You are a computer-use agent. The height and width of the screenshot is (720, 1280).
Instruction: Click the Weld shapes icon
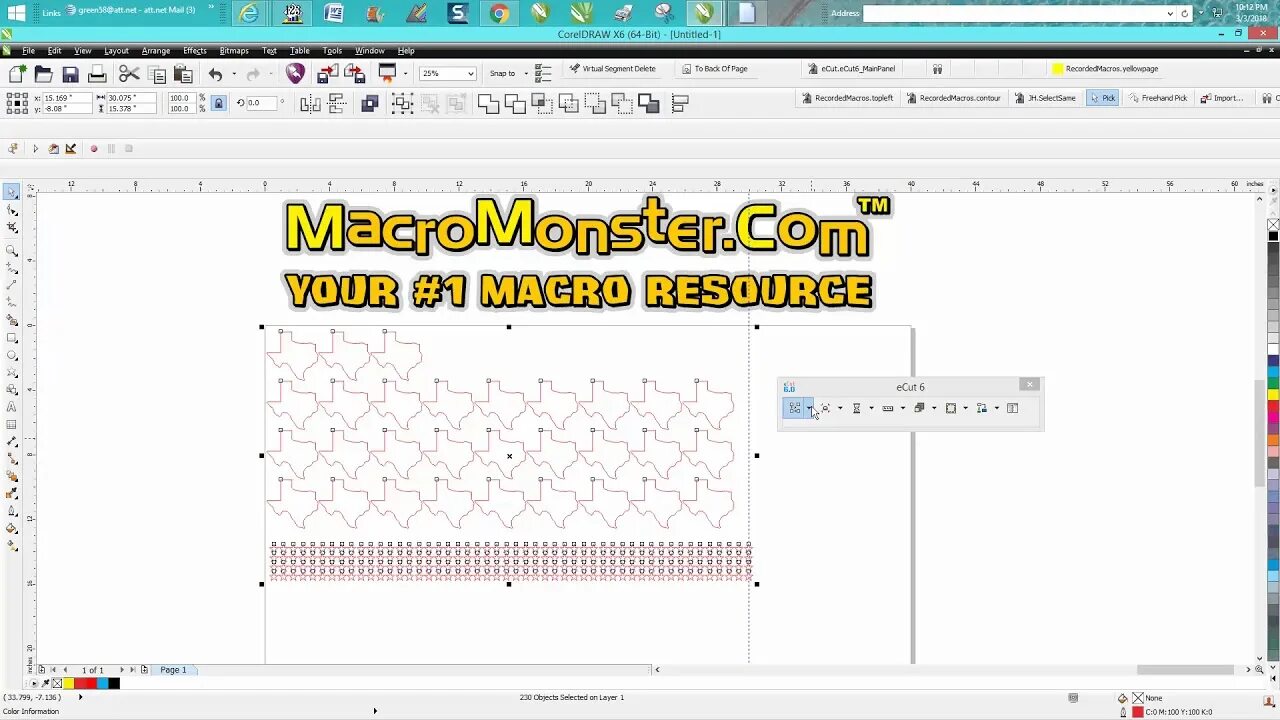[x=488, y=103]
